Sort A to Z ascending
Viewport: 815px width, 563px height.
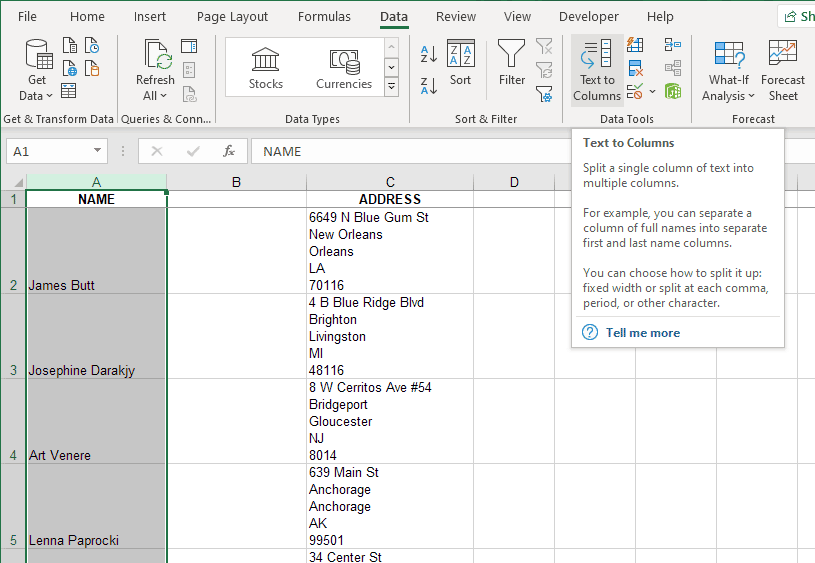(x=429, y=54)
